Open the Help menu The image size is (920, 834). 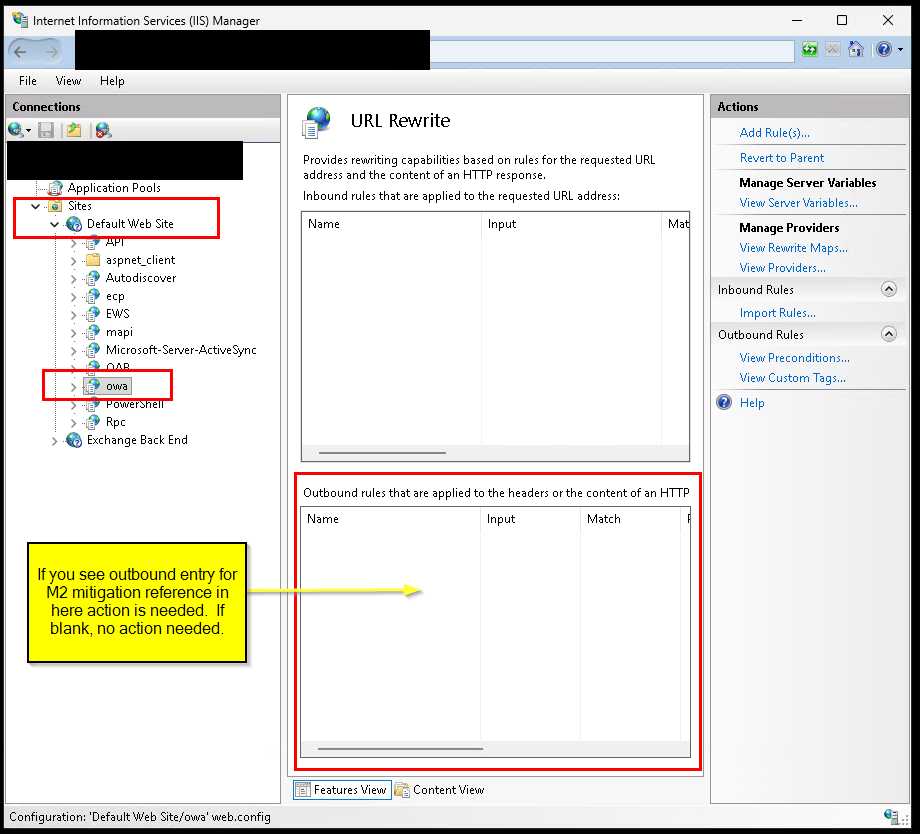coord(112,81)
